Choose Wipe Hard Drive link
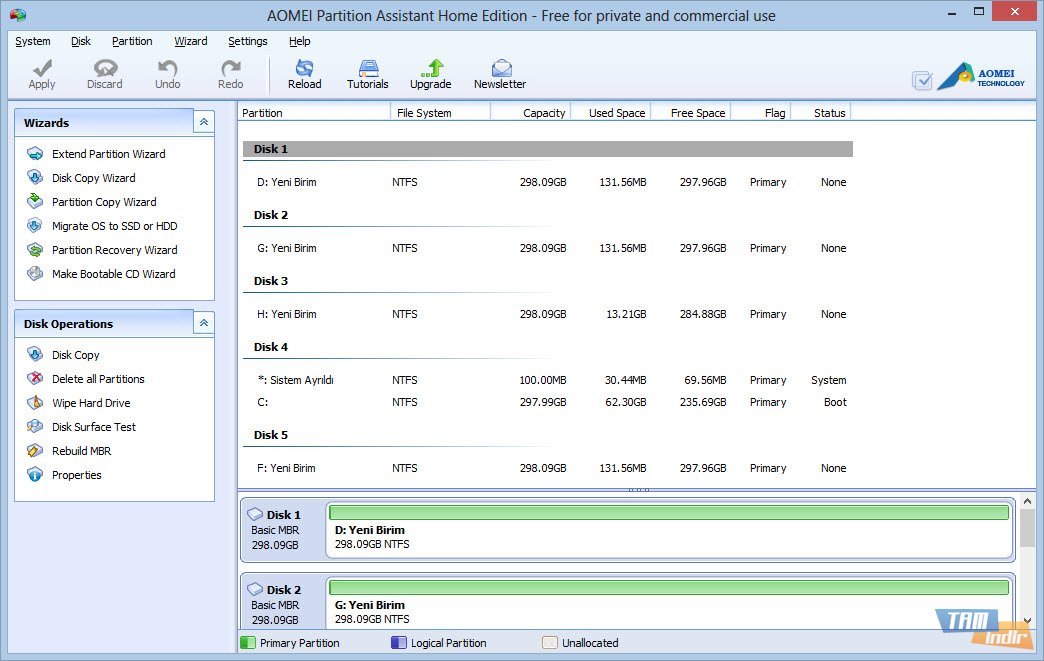This screenshot has height=661, width=1044. tap(91, 403)
